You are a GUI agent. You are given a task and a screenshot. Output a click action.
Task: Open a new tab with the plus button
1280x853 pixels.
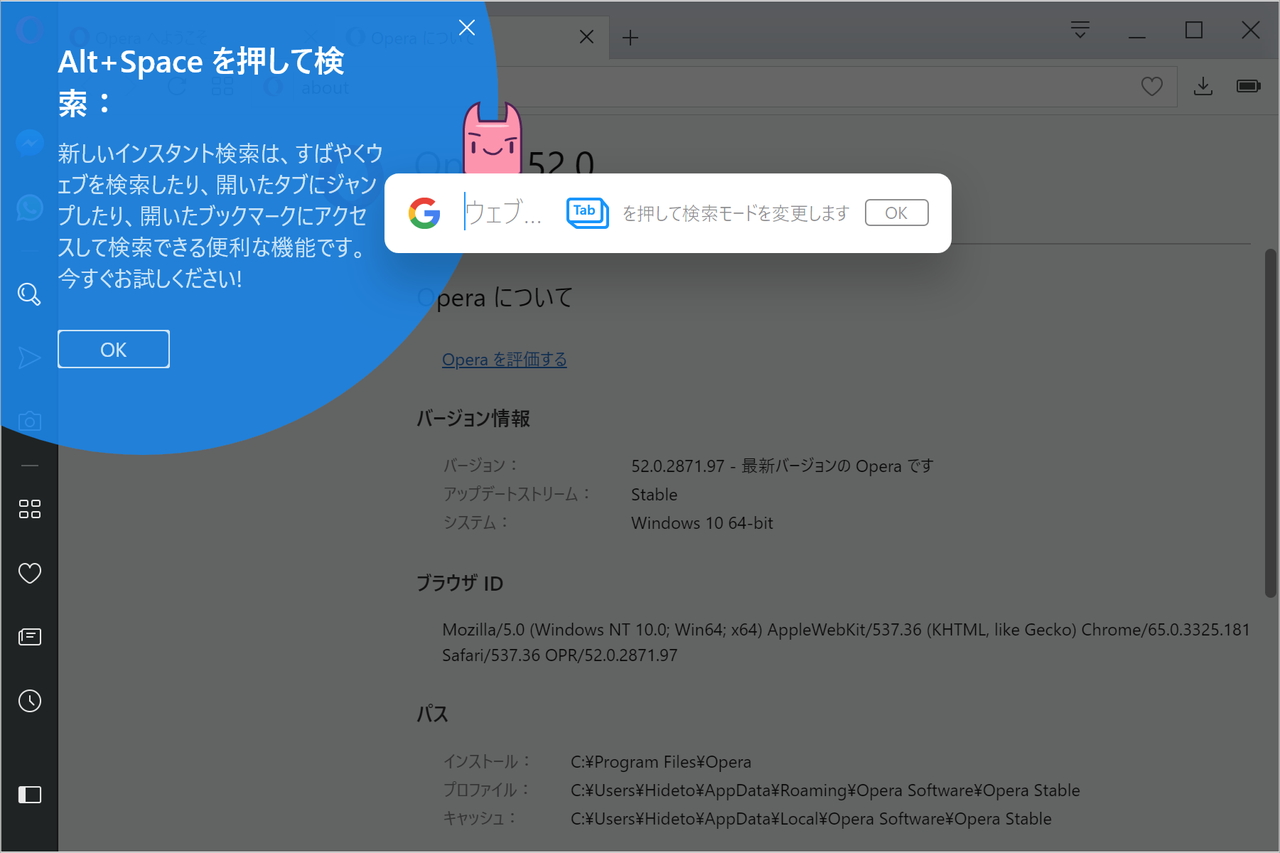[630, 37]
